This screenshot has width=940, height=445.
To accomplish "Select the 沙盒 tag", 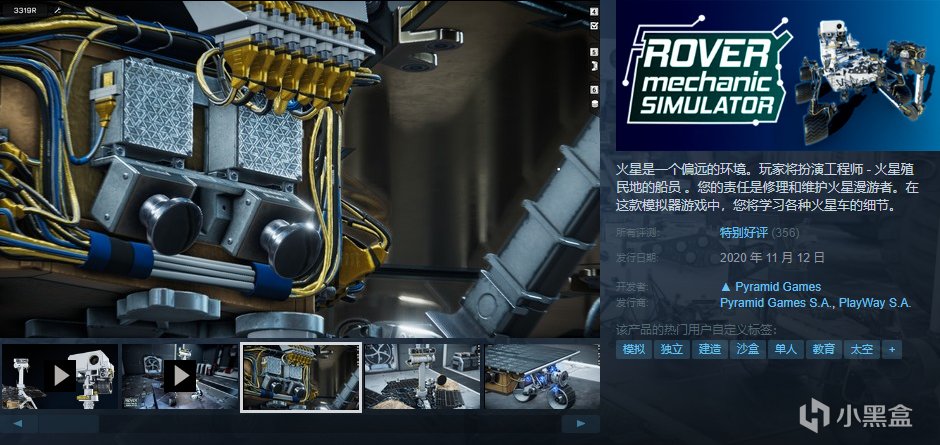I will (748, 350).
